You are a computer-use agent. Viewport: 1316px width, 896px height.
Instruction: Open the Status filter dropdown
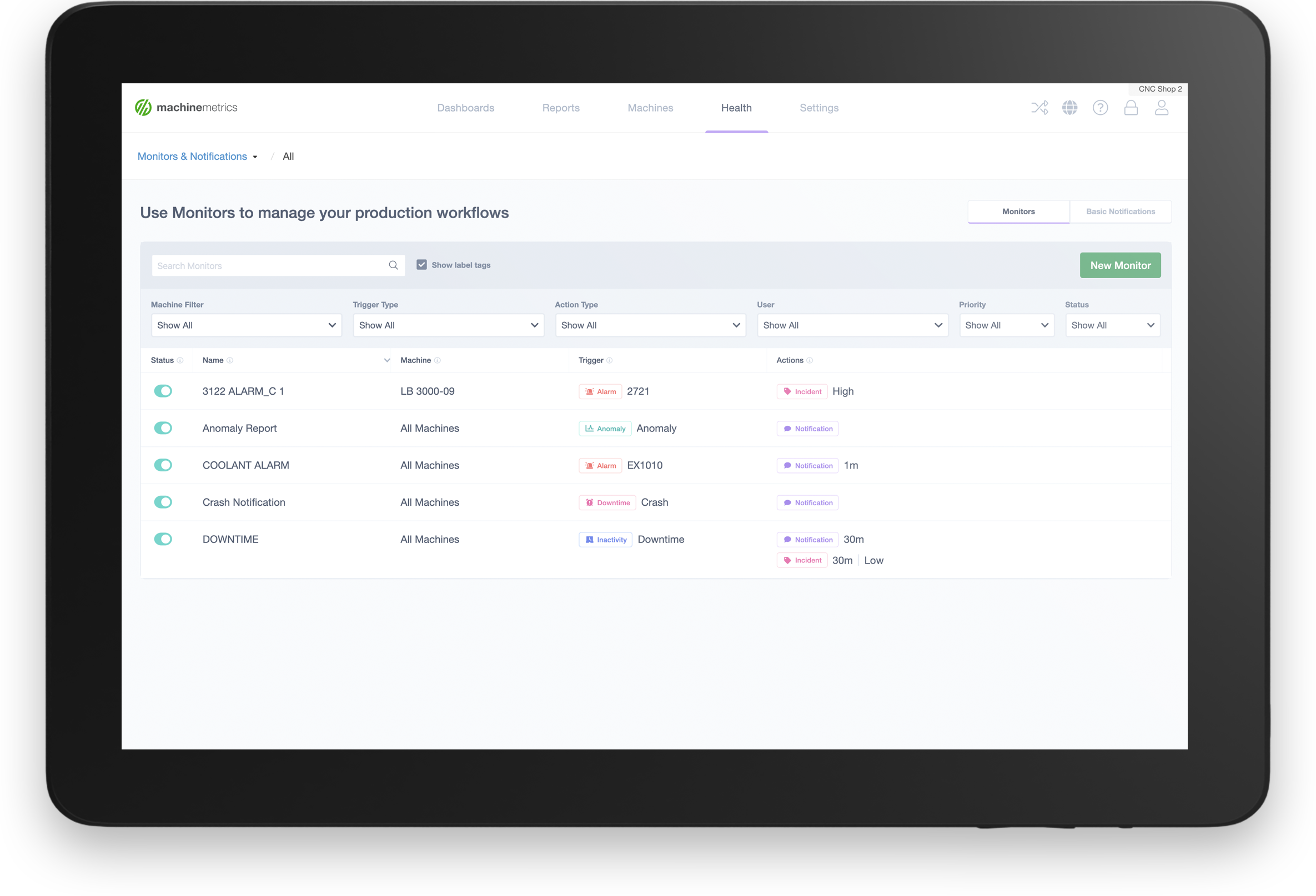coord(1112,325)
